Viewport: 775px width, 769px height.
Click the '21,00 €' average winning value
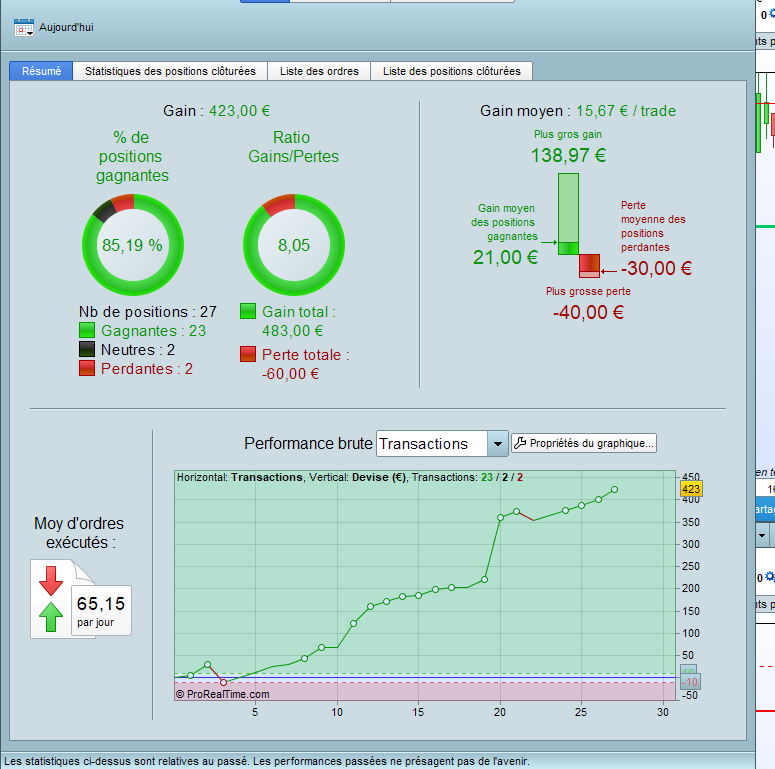point(505,257)
